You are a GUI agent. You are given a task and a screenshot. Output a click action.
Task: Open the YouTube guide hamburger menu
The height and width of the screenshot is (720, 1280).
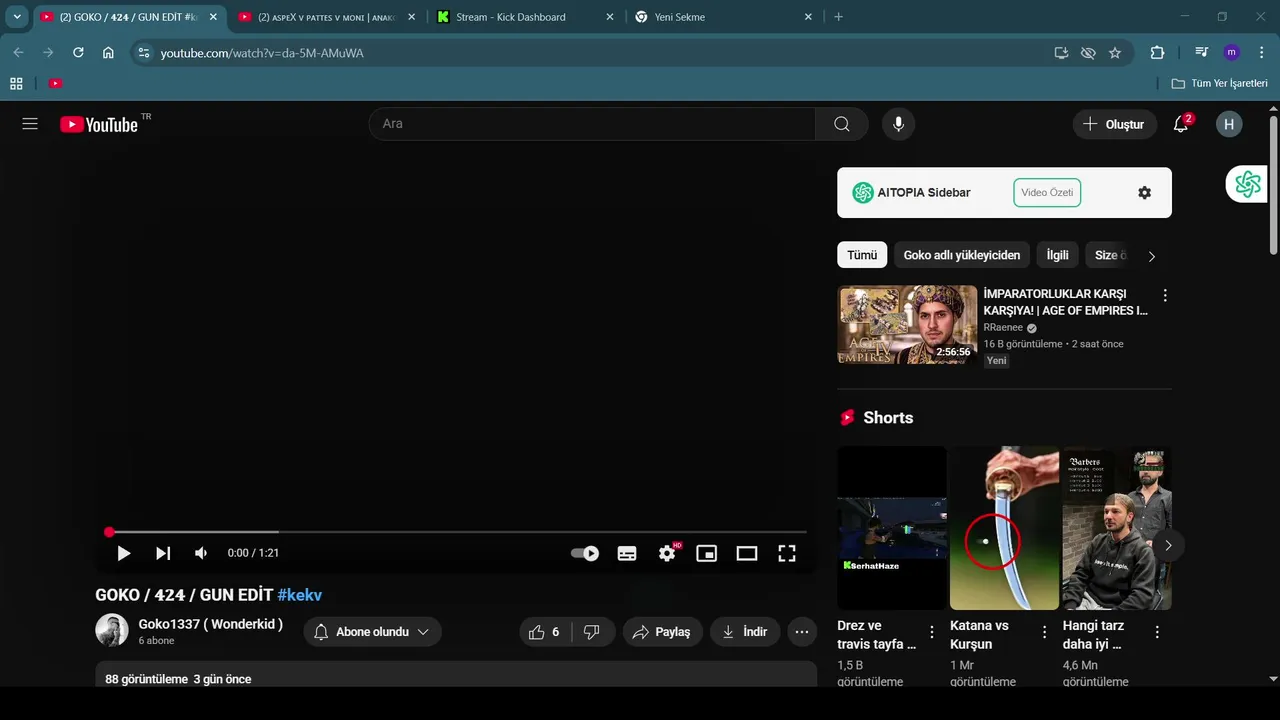(30, 124)
